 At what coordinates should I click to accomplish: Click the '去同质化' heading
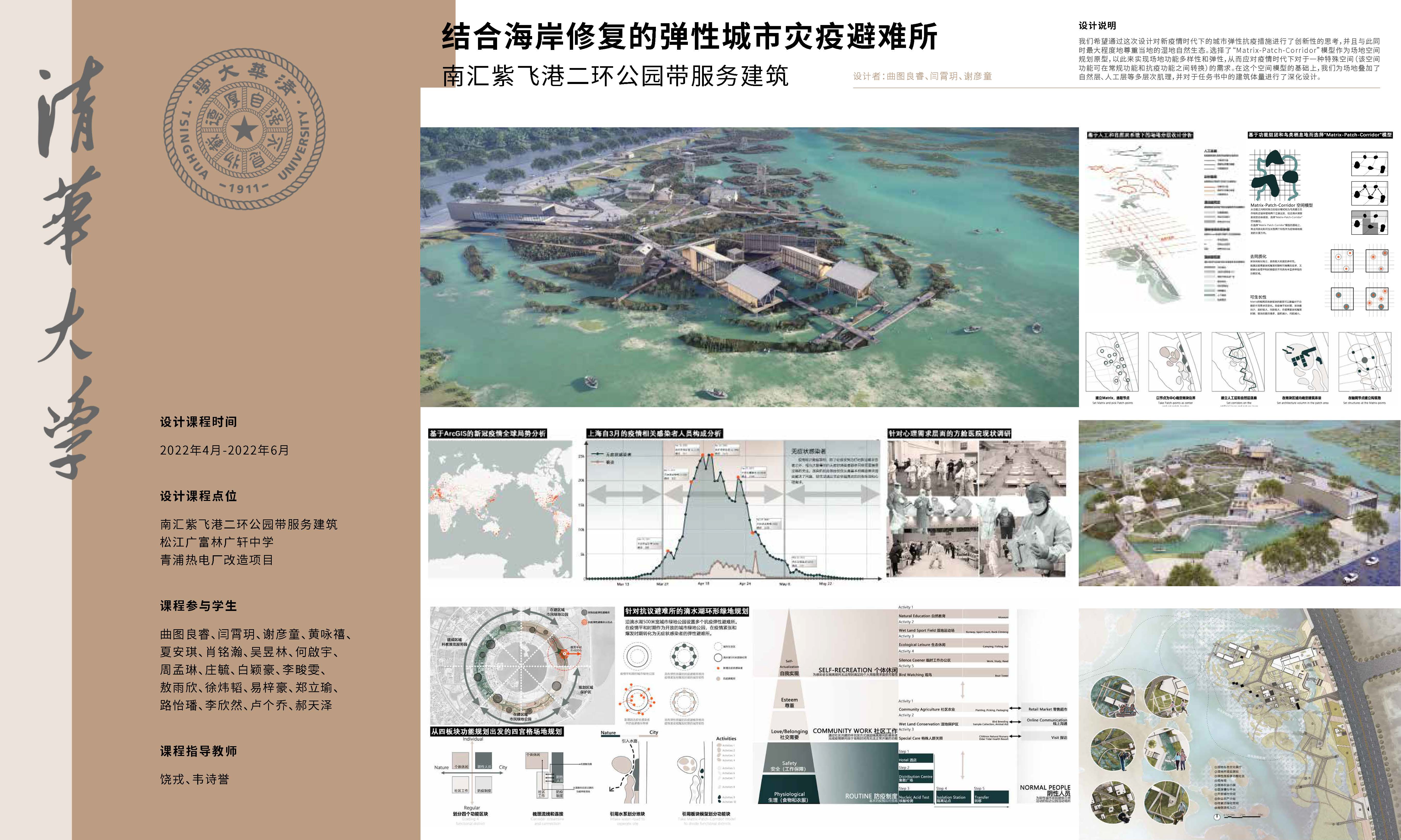click(x=1258, y=256)
